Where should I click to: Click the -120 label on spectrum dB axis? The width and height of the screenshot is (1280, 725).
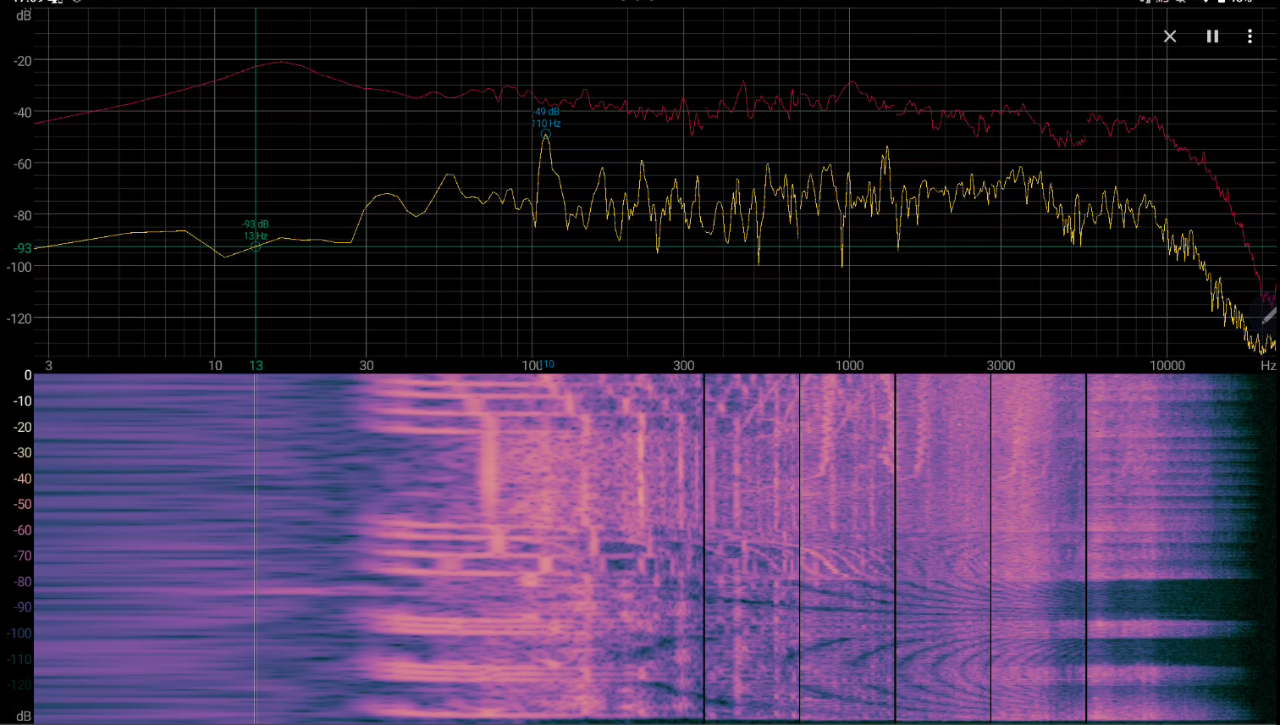point(20,318)
